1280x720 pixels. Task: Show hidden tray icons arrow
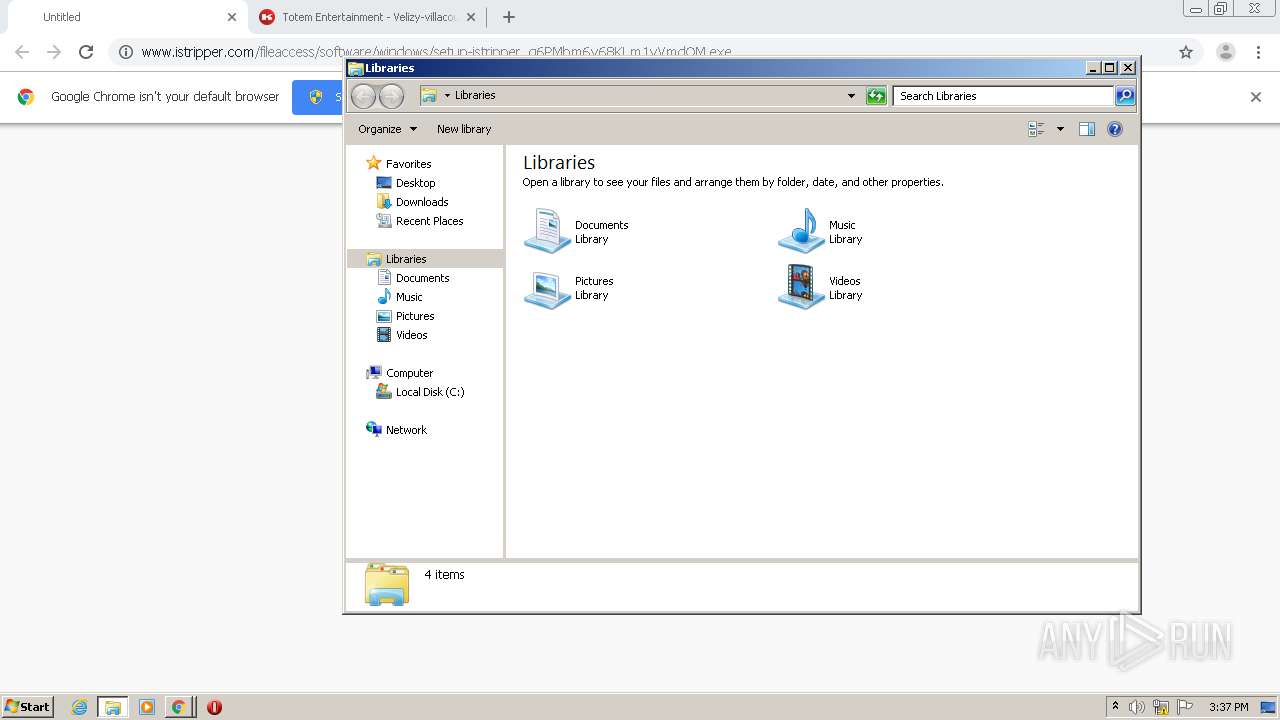[1115, 707]
